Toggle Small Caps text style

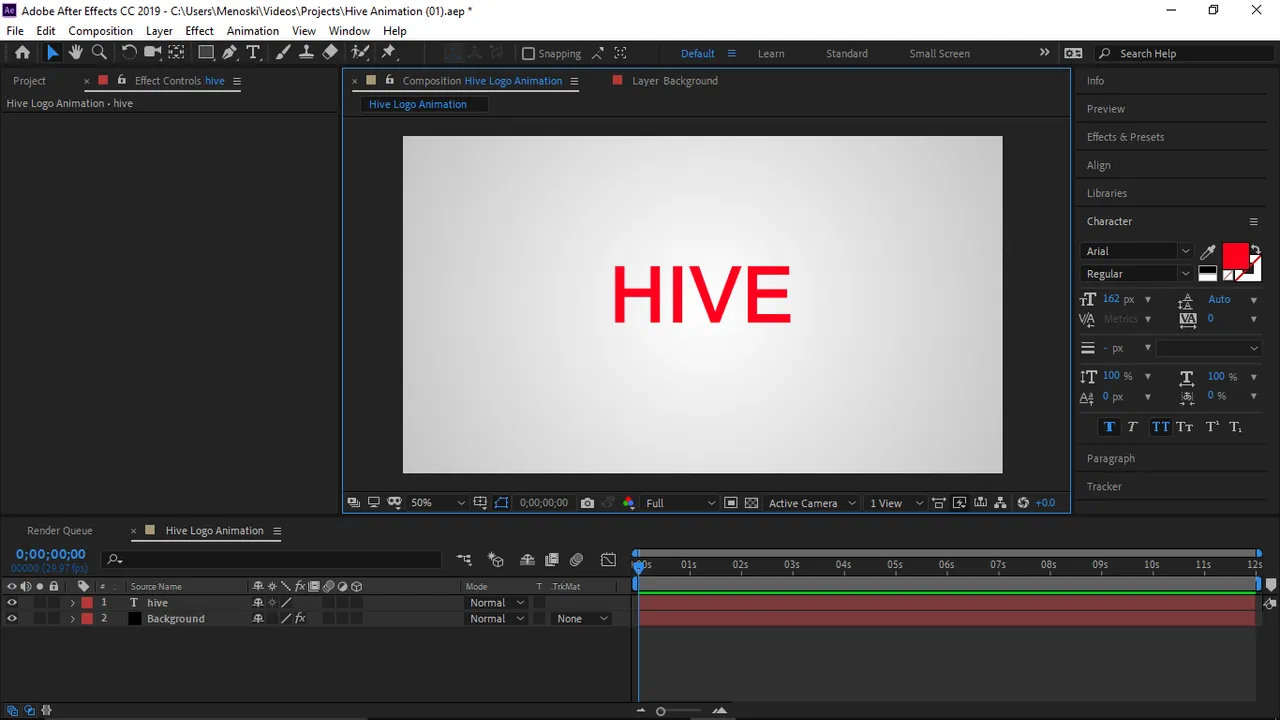pos(1185,427)
